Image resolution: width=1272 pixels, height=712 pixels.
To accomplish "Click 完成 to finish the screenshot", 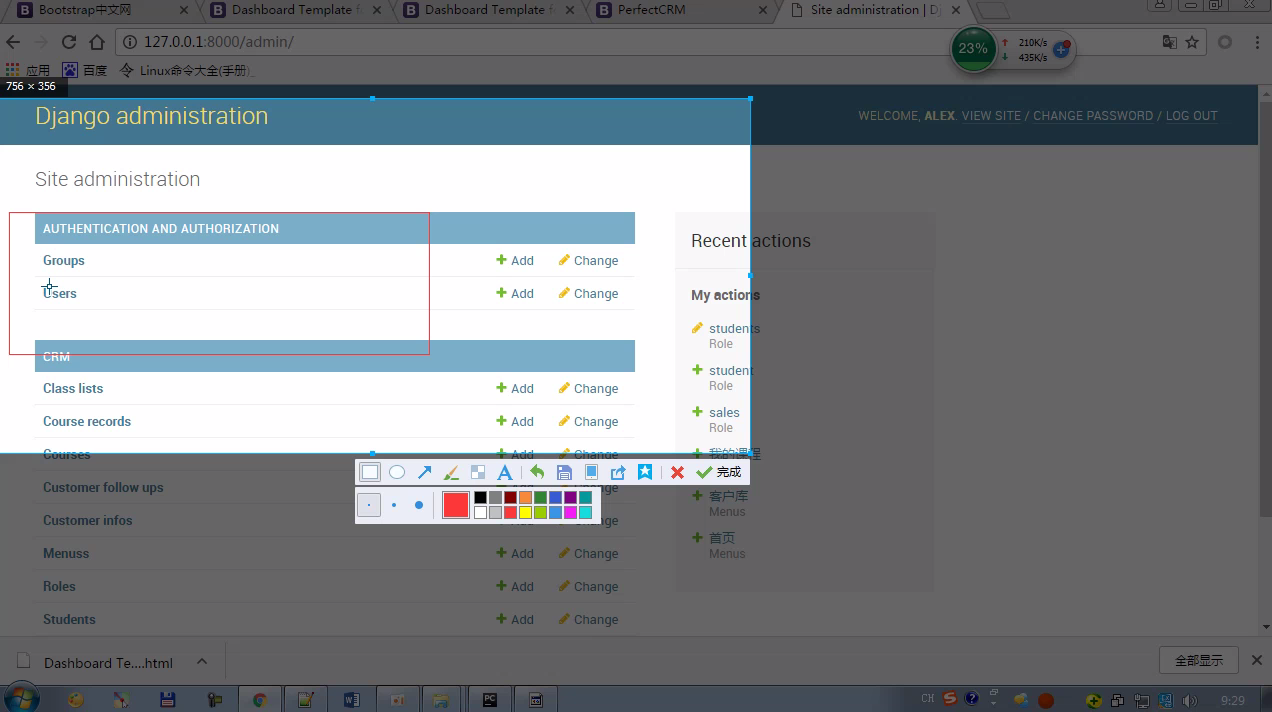I will [x=719, y=472].
